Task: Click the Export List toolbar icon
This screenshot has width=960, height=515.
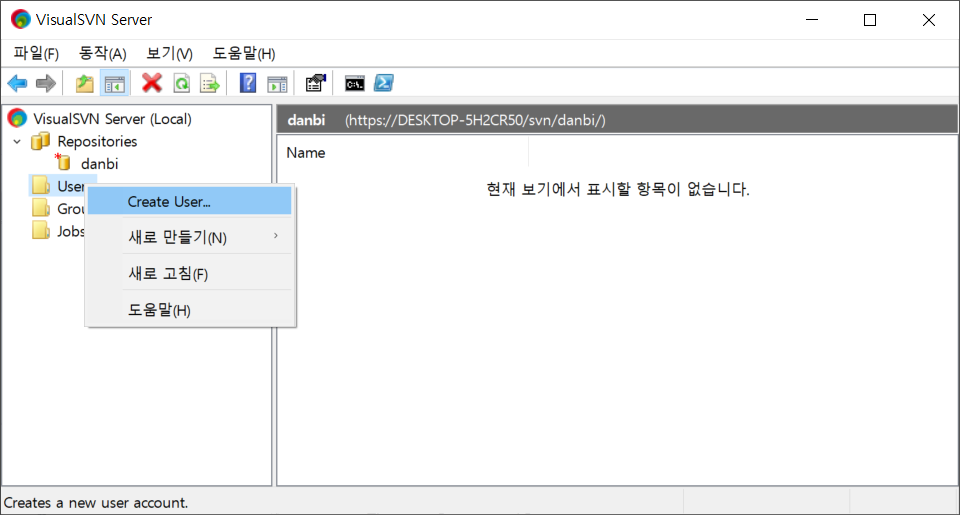Action: 209,83
